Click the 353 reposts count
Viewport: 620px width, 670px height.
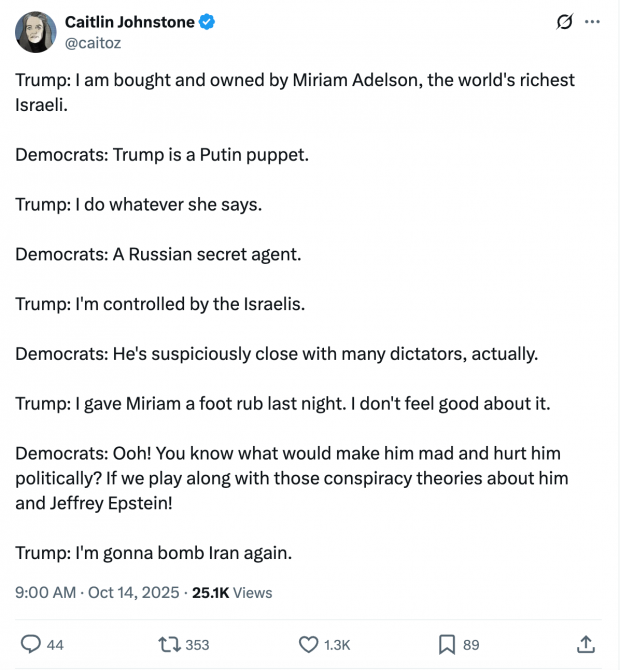[197, 645]
